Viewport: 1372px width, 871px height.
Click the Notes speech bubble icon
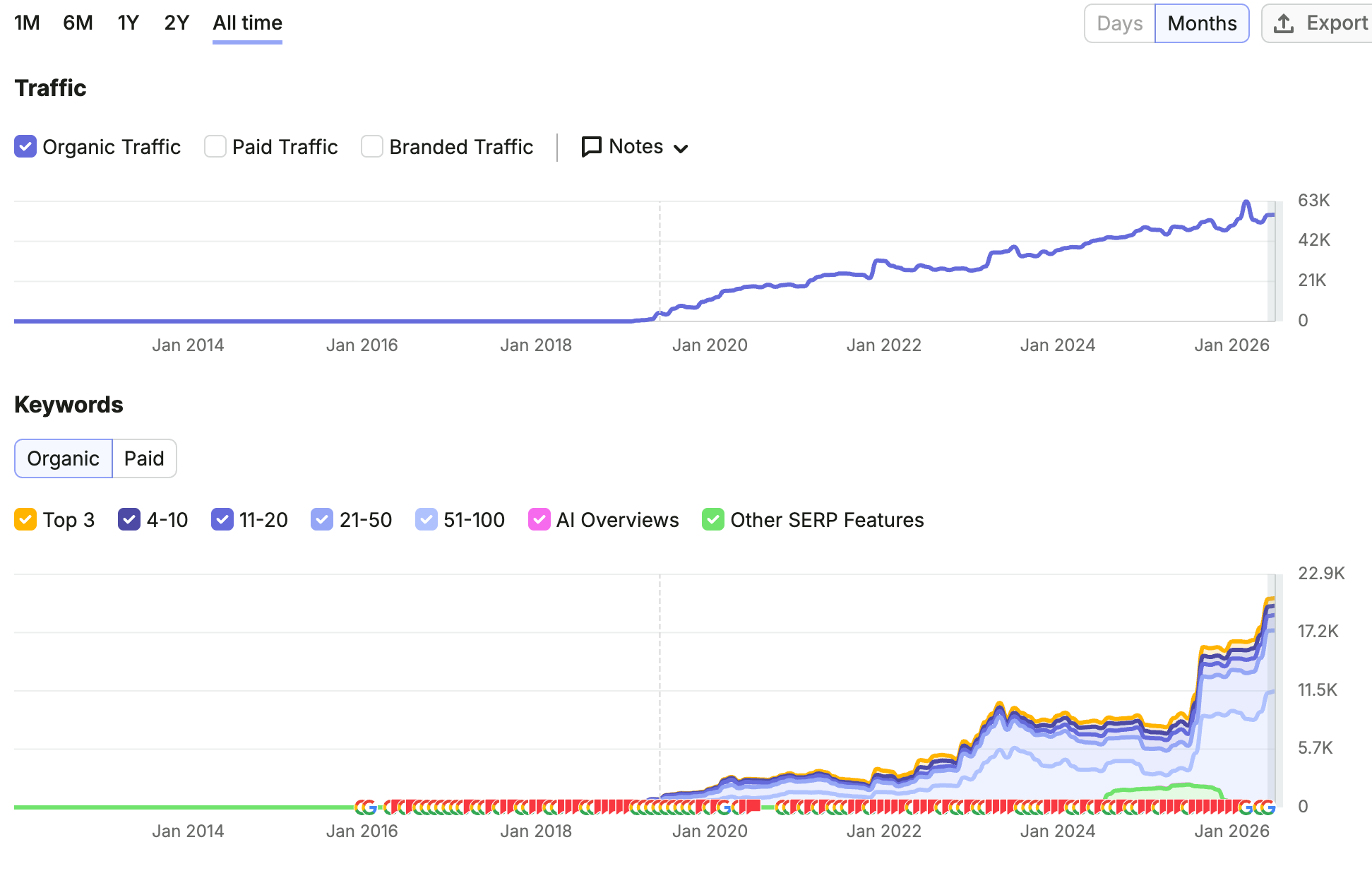591,147
